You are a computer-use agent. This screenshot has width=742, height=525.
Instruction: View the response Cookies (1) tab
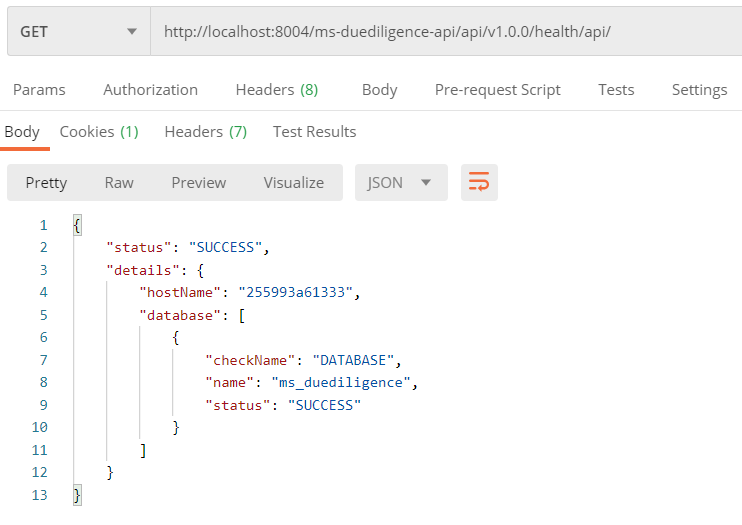[99, 131]
